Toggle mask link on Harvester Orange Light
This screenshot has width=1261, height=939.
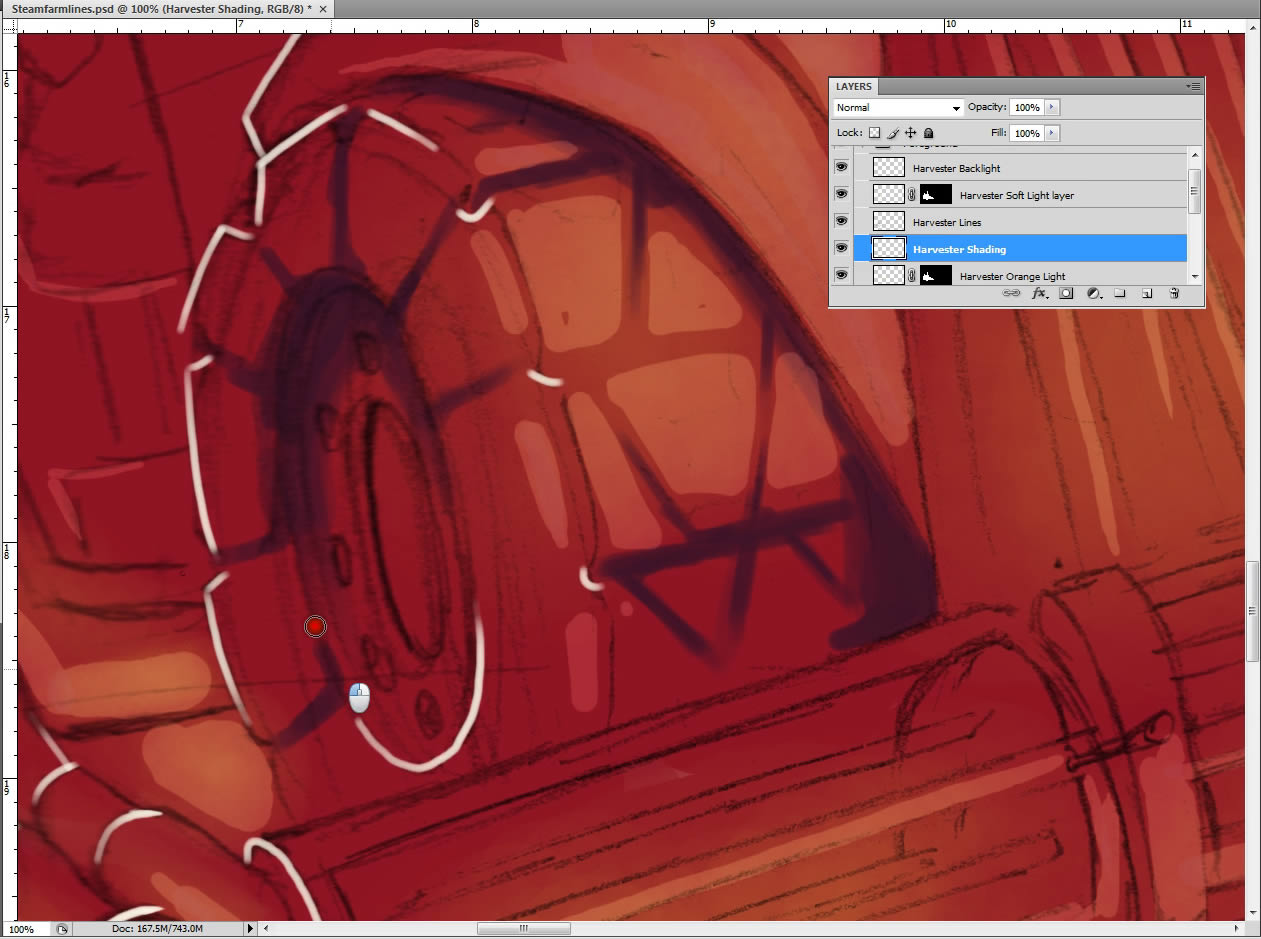[911, 276]
